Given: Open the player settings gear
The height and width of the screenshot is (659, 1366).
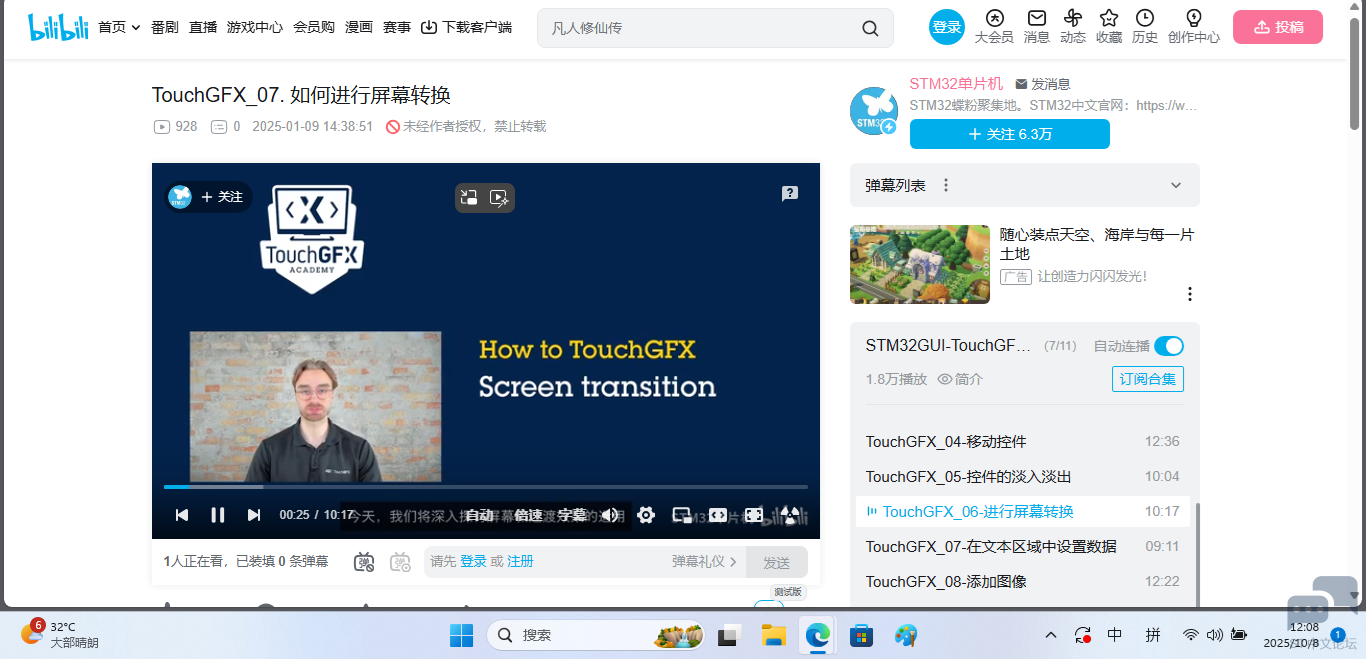Looking at the screenshot, I should point(646,515).
